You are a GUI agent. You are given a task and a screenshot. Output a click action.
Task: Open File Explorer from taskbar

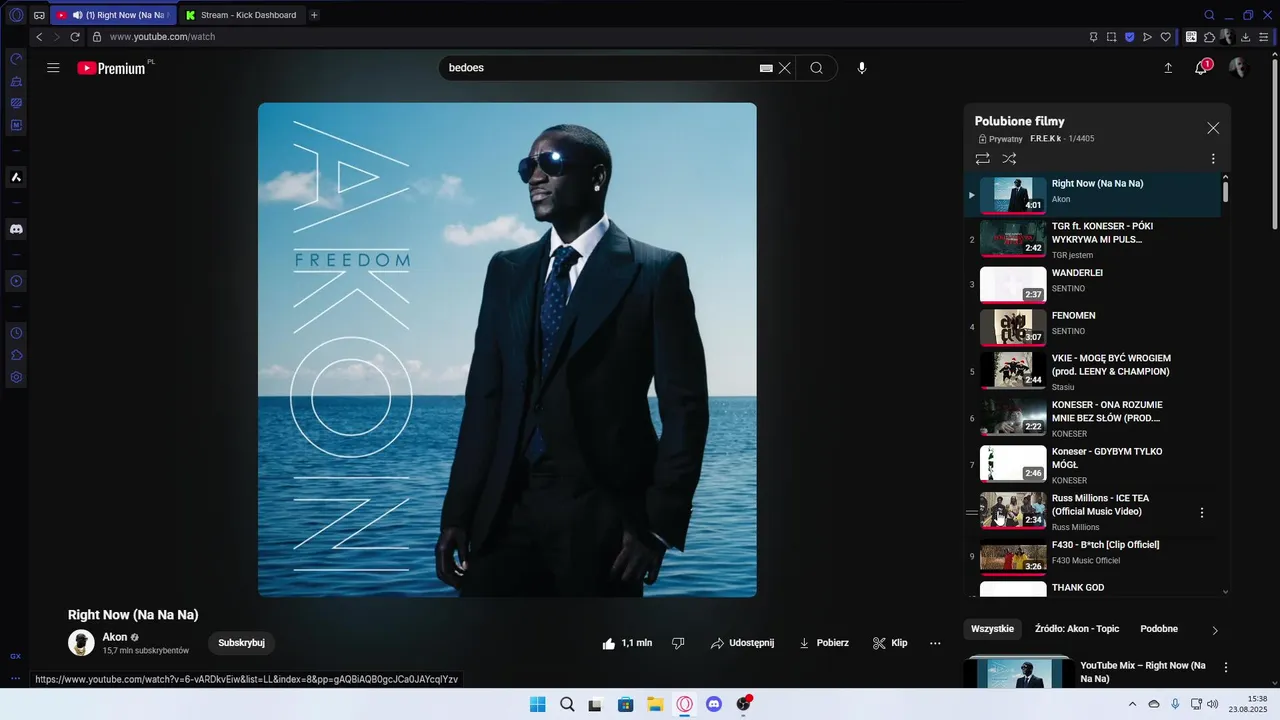[655, 704]
